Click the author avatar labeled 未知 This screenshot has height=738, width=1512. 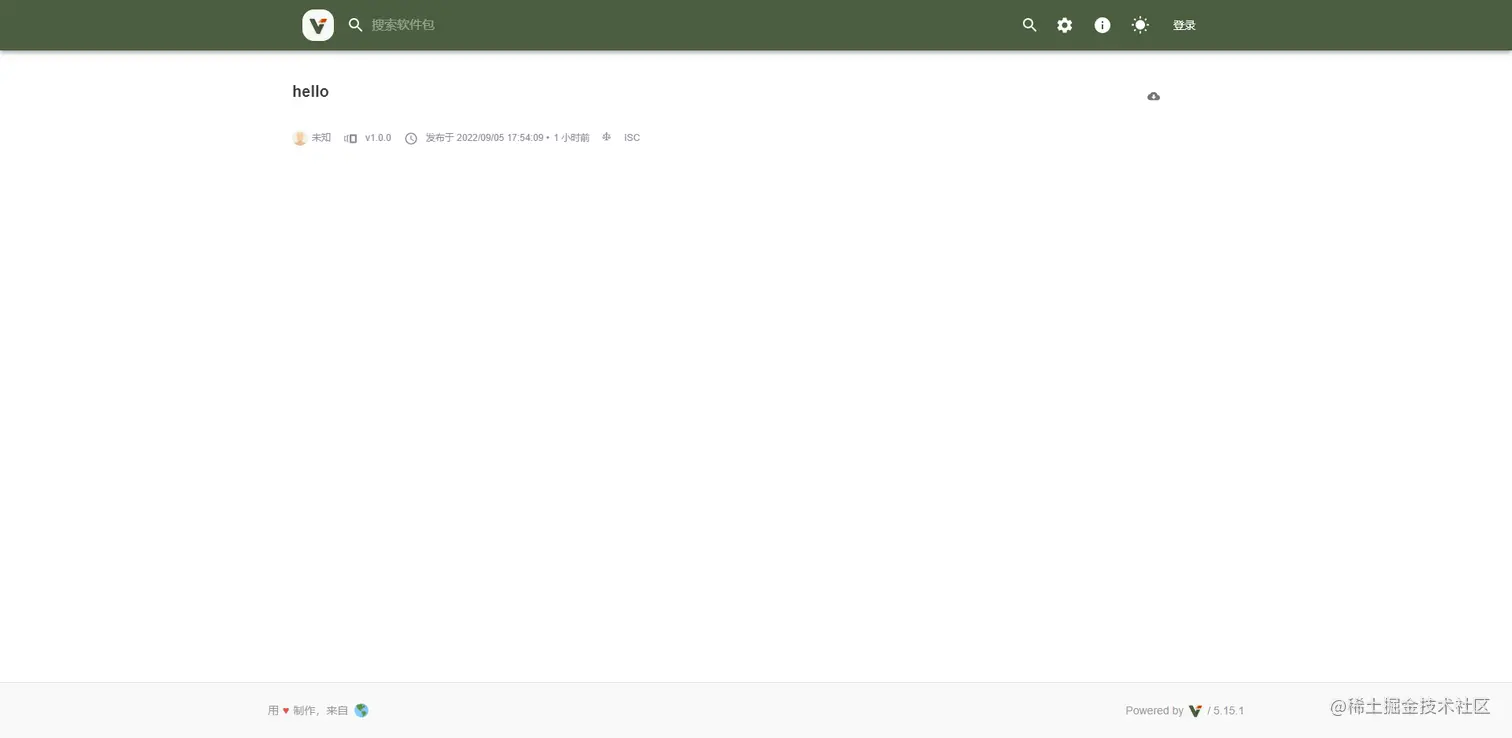(x=299, y=138)
